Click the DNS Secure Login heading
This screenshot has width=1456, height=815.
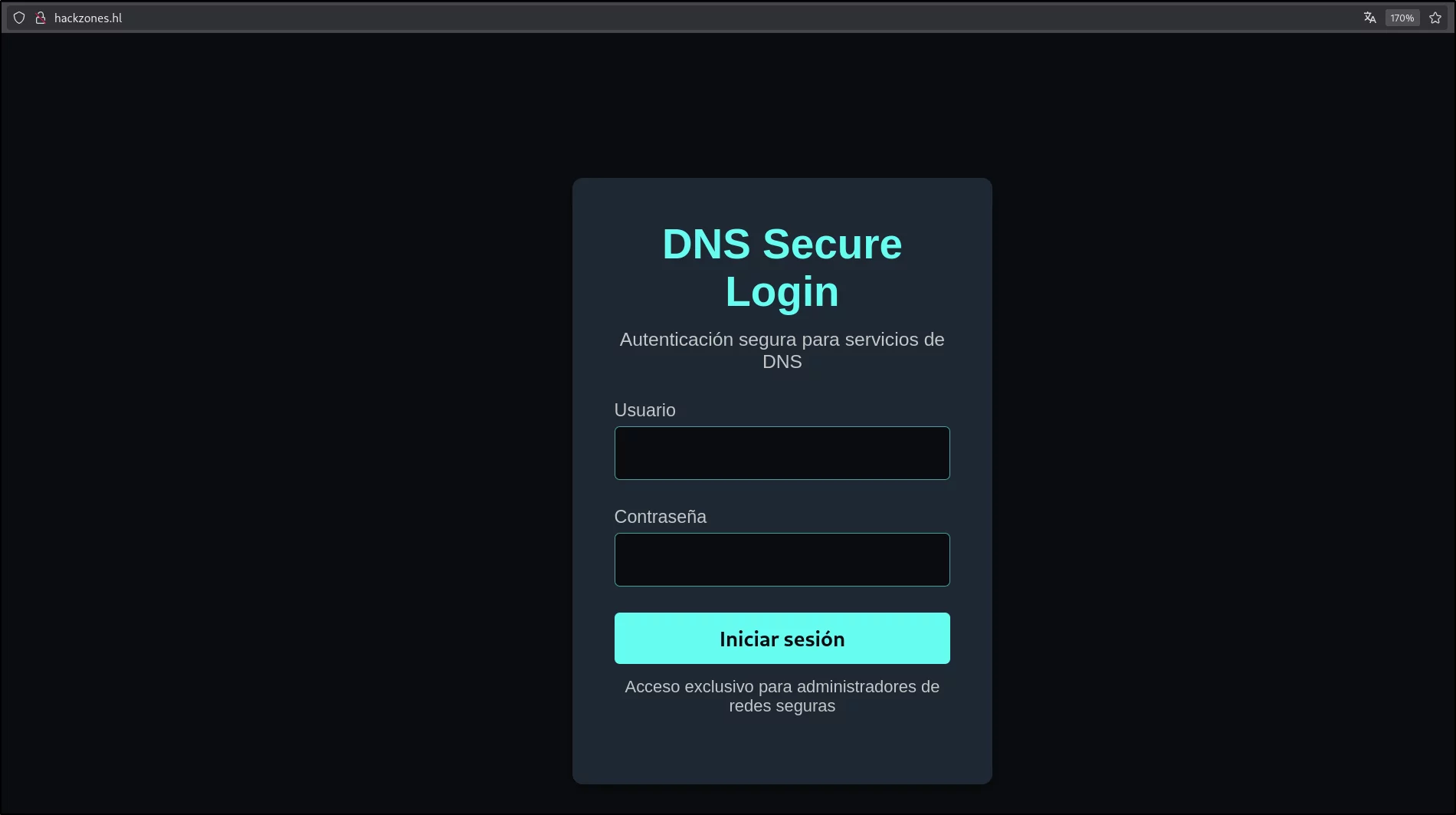782,268
